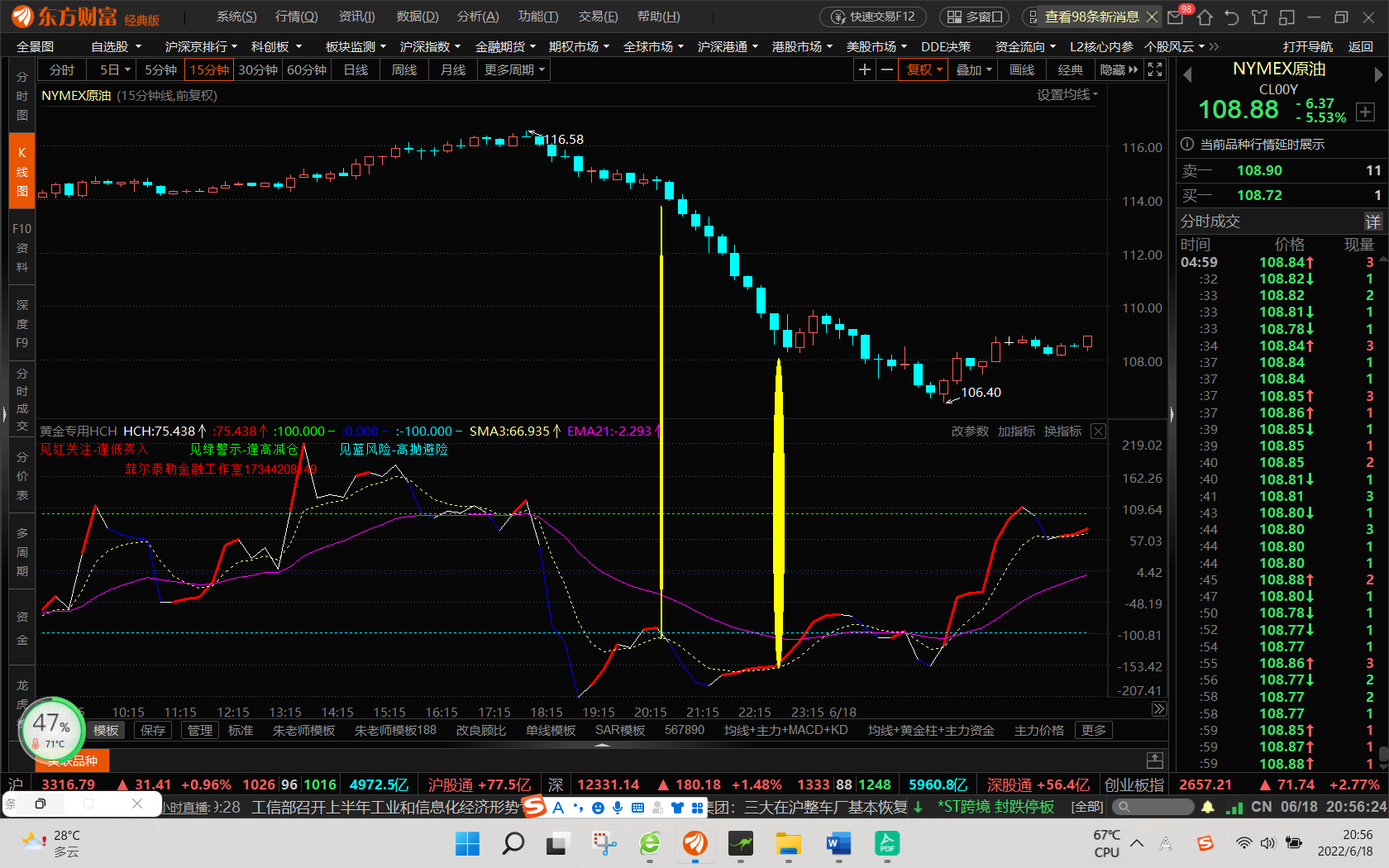
Task: Click 加指标 to add indicator
Action: [x=1016, y=431]
